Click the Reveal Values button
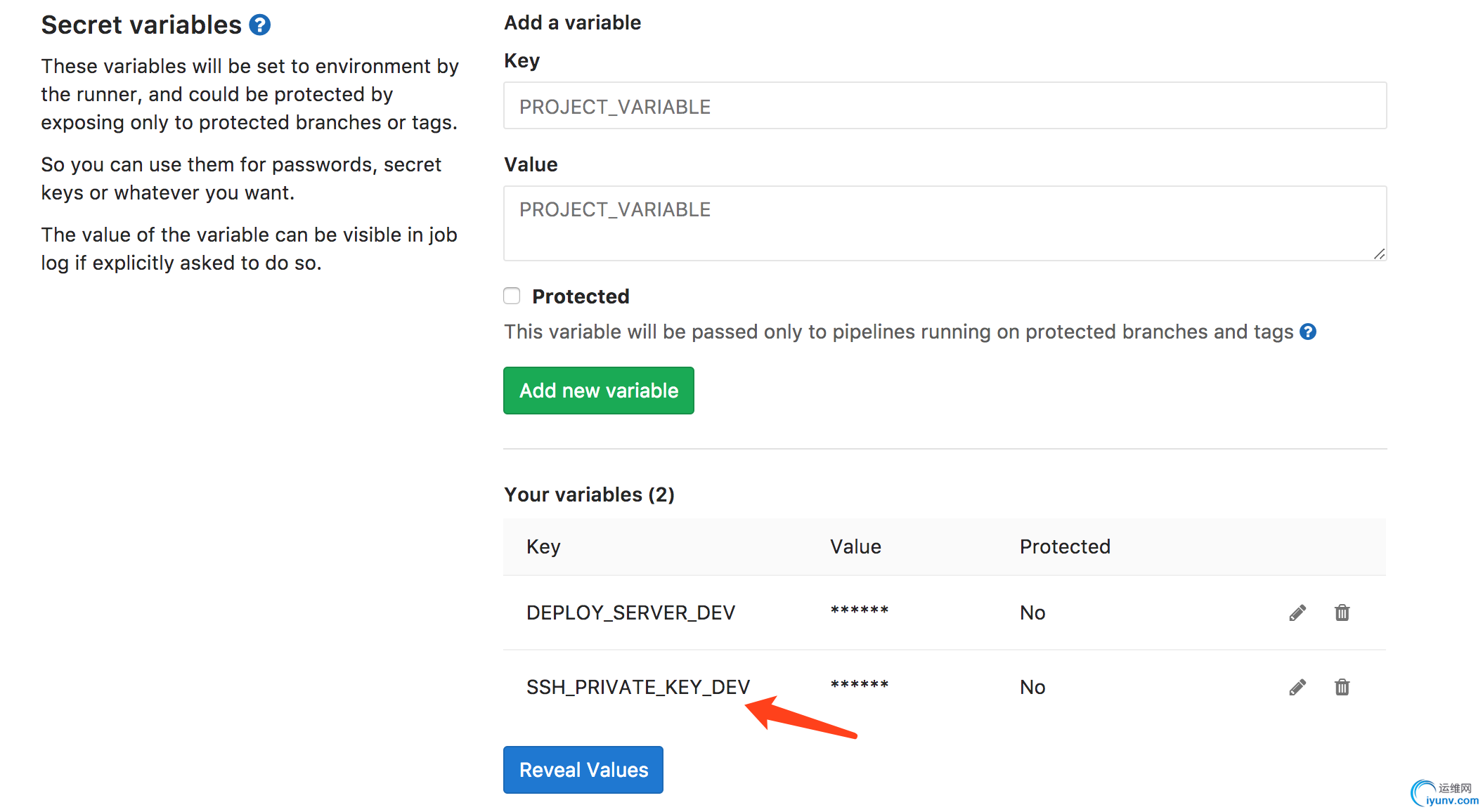Image resolution: width=1483 pixels, height=812 pixels. click(x=583, y=770)
